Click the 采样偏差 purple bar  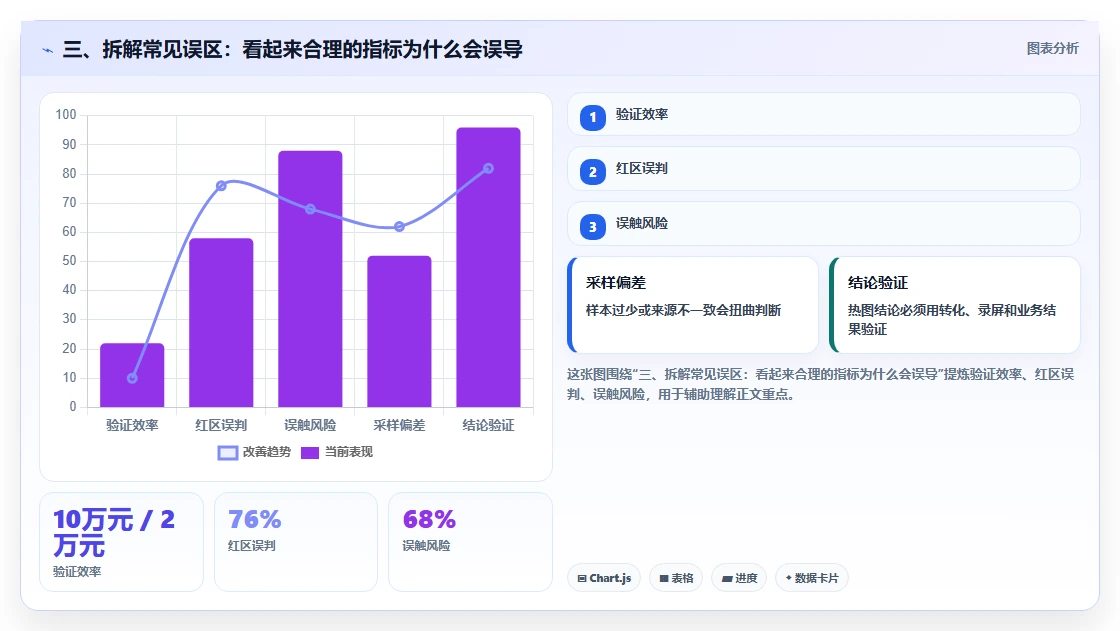(399, 332)
